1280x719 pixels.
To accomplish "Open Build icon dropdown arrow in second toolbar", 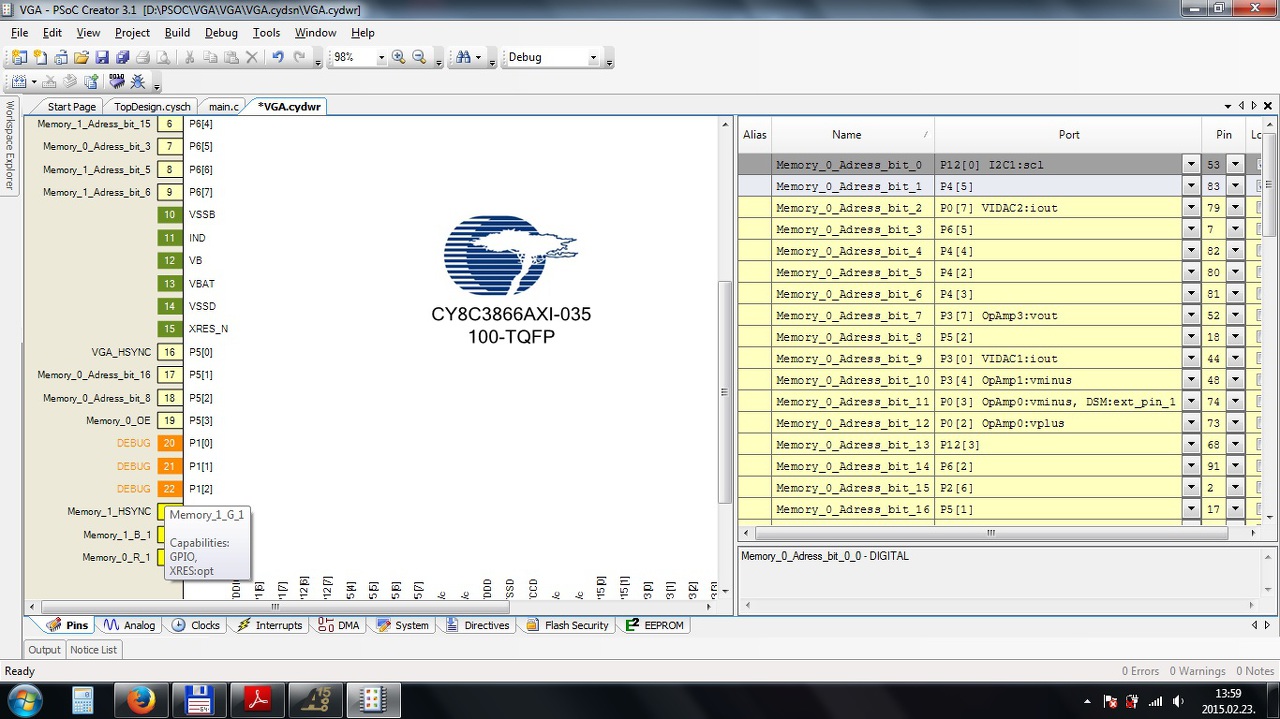I will point(33,83).
